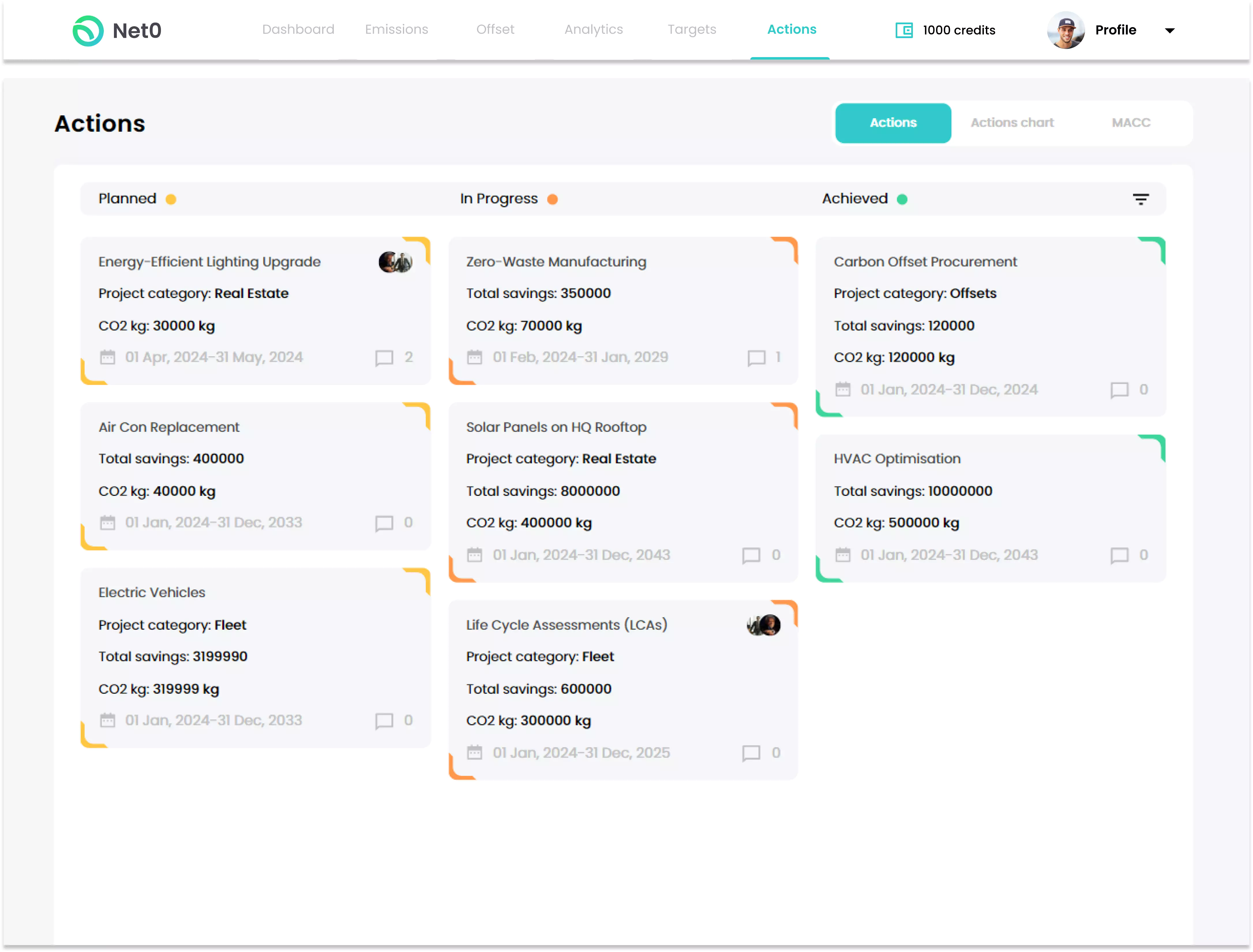This screenshot has height=952, width=1253.
Task: Click the credits wallet icon
Action: click(x=903, y=30)
